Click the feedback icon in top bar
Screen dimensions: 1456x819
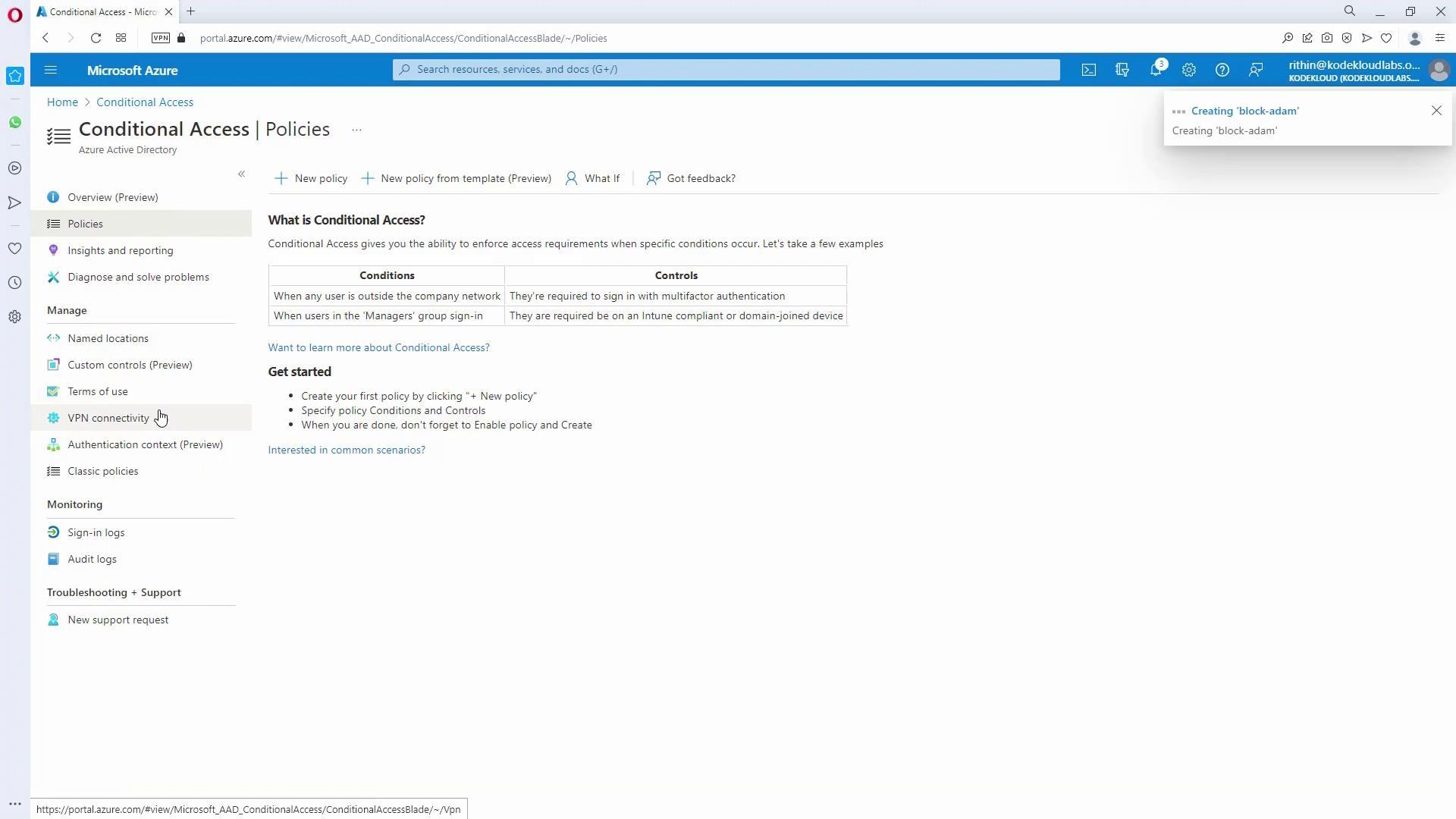click(1256, 70)
